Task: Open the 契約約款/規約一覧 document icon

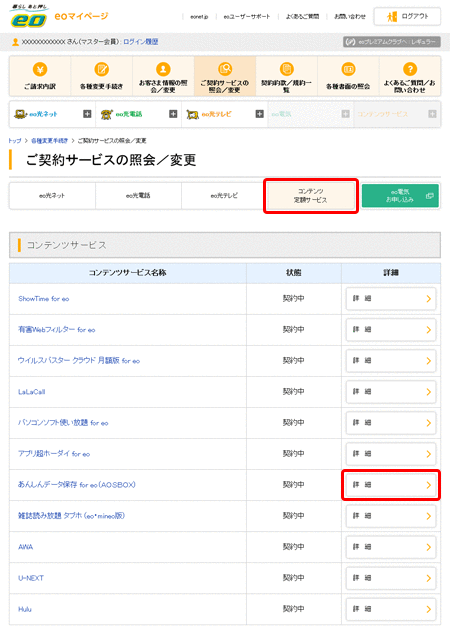Action: 287,69
